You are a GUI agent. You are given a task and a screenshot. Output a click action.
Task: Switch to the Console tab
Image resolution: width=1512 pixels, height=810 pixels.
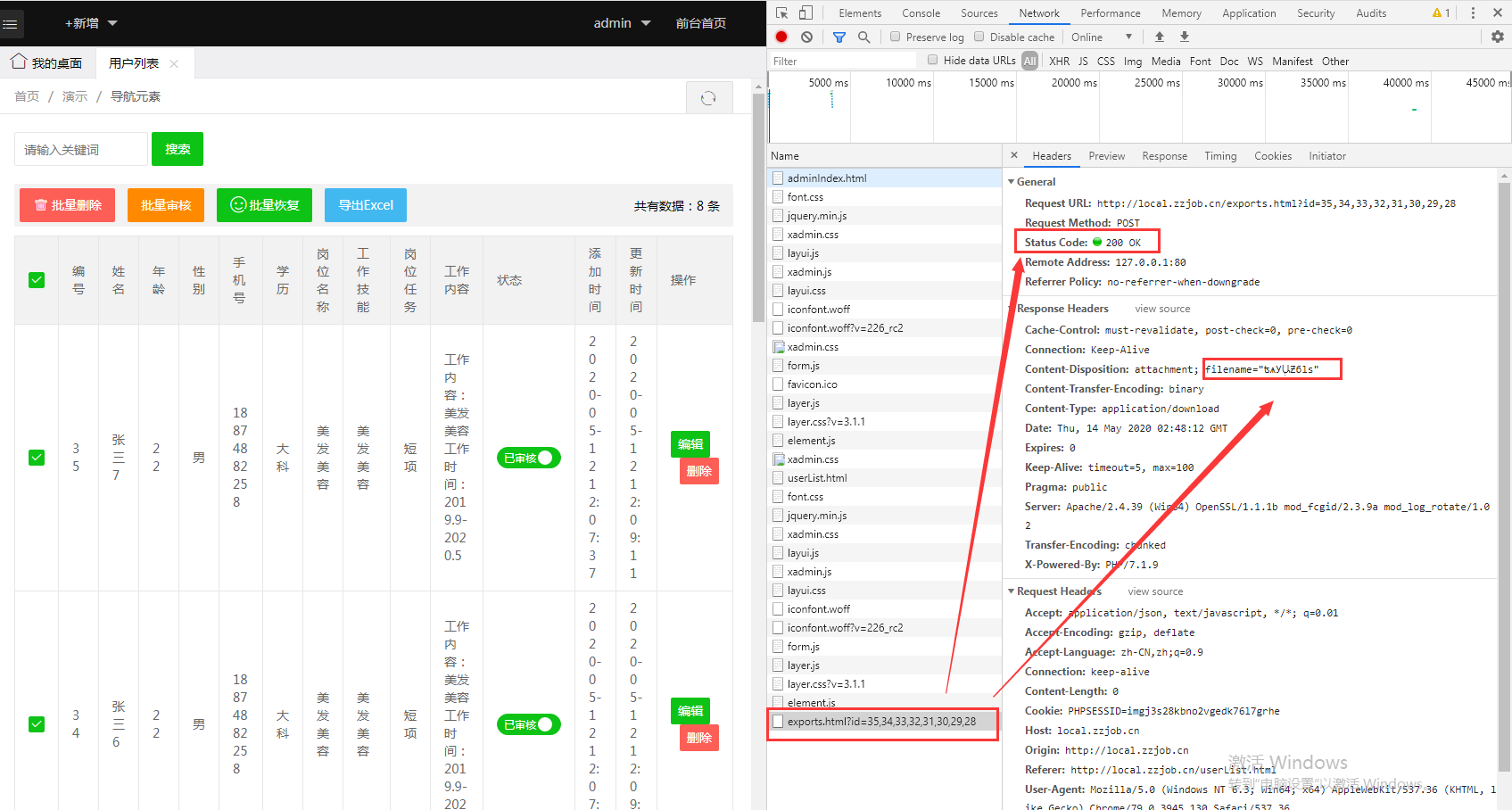[x=921, y=12]
